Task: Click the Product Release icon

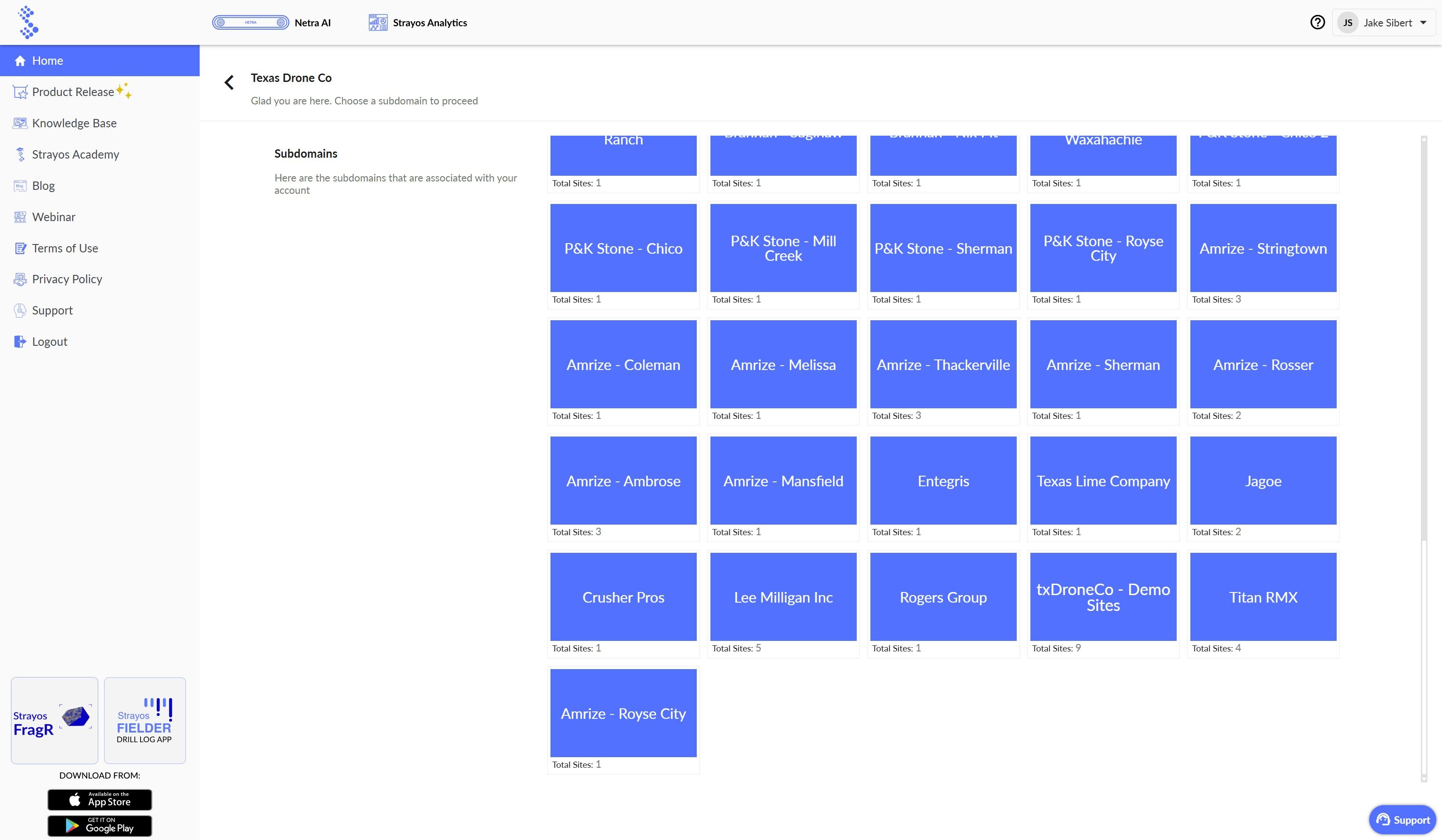Action: (20, 92)
